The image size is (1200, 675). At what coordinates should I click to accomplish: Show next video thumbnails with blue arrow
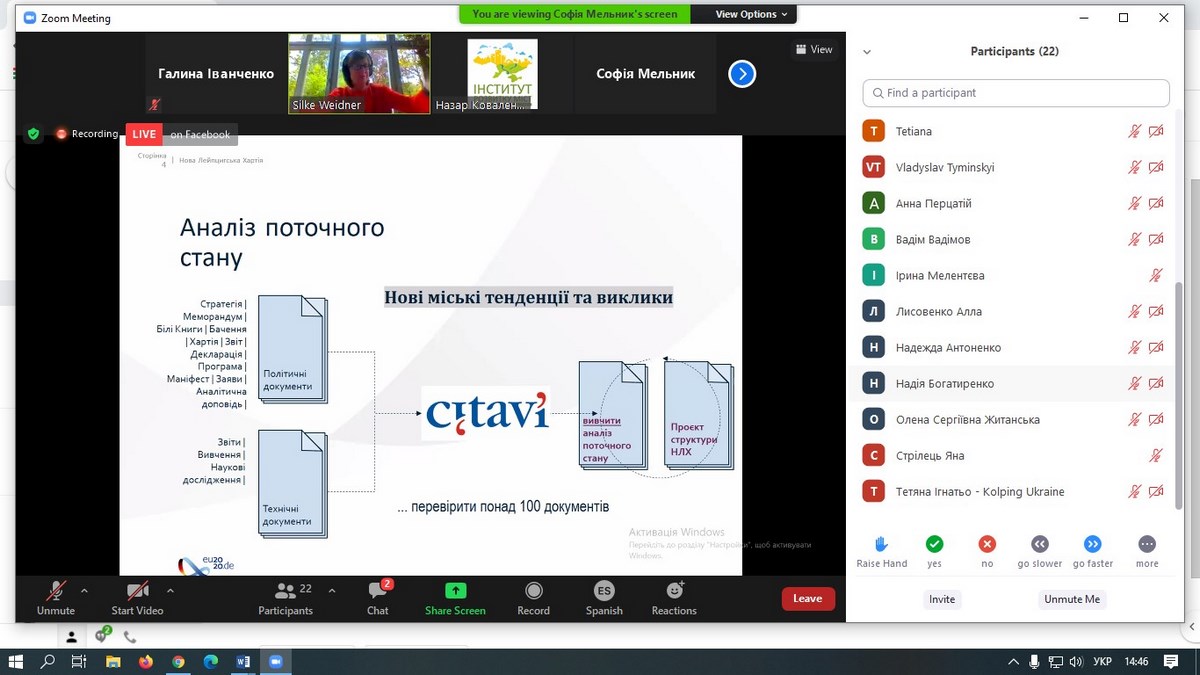coord(742,74)
